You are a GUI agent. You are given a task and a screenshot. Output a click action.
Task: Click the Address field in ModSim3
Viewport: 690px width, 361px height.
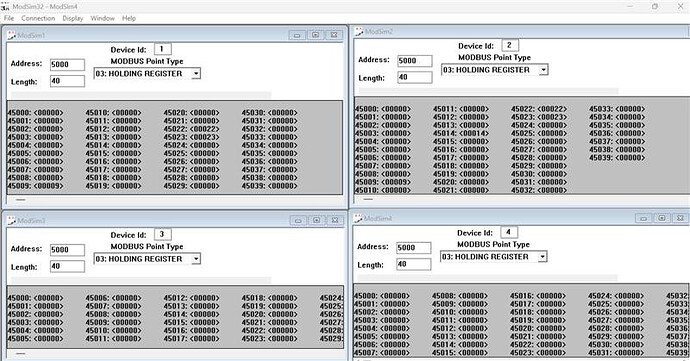pos(67,250)
